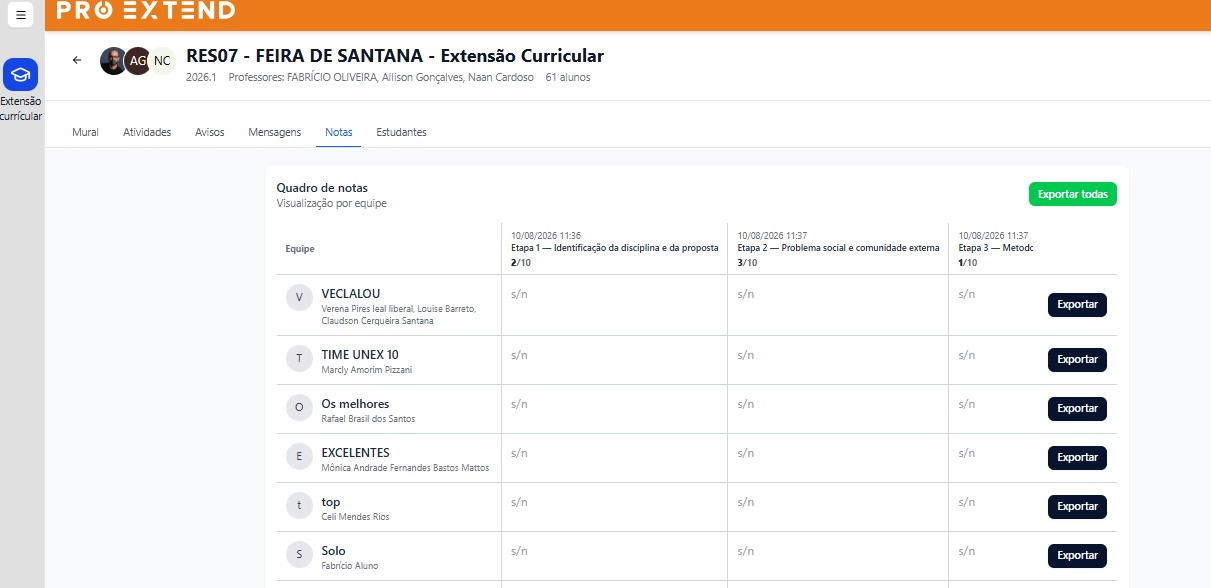
Task: Export grades for EXCELENTES
Action: pos(1077,458)
